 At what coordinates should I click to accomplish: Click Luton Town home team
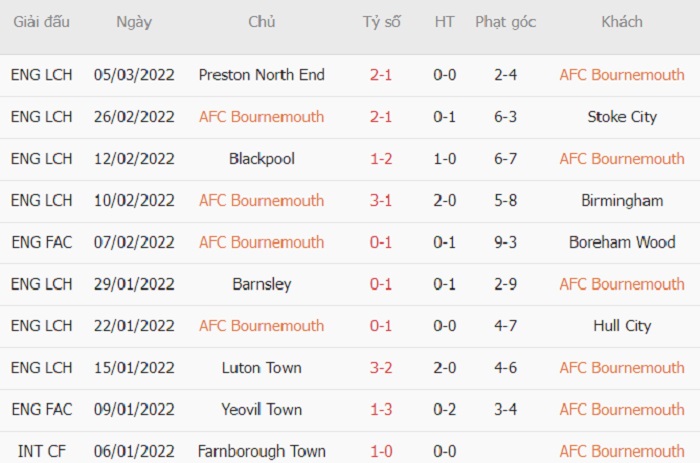point(262,367)
